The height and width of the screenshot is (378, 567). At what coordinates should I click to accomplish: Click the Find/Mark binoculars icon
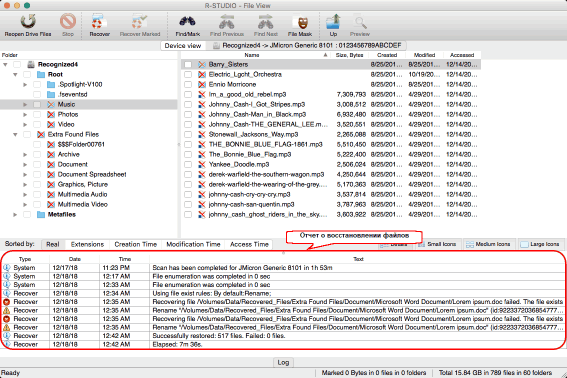[188, 22]
